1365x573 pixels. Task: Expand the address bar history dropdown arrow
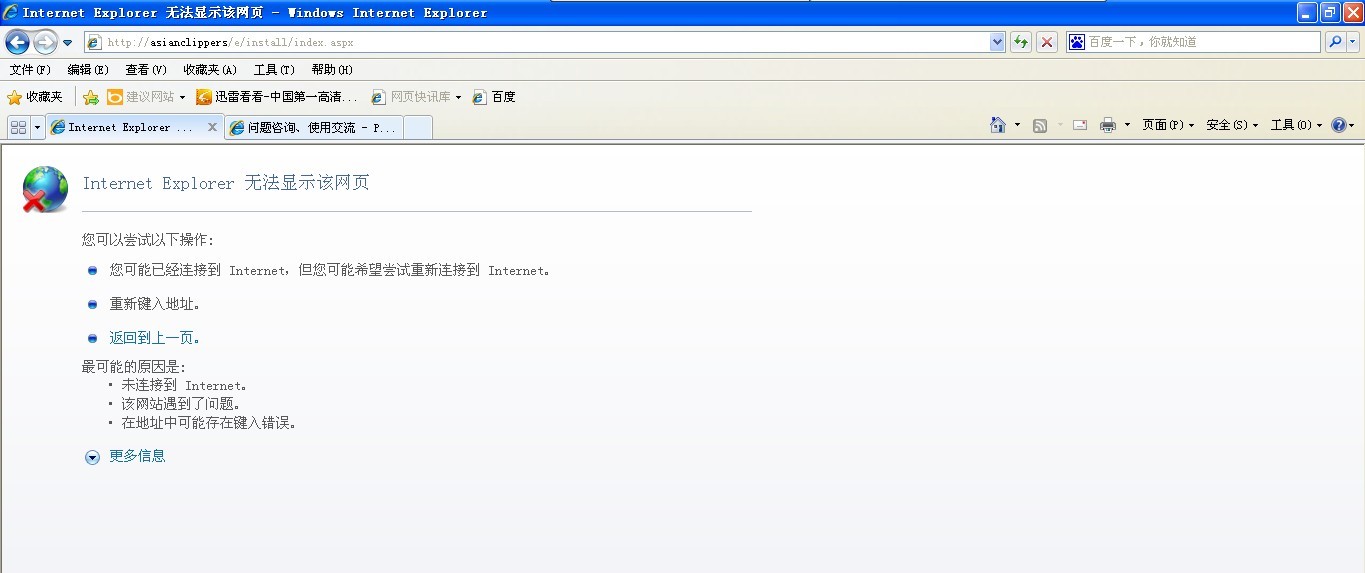point(997,42)
